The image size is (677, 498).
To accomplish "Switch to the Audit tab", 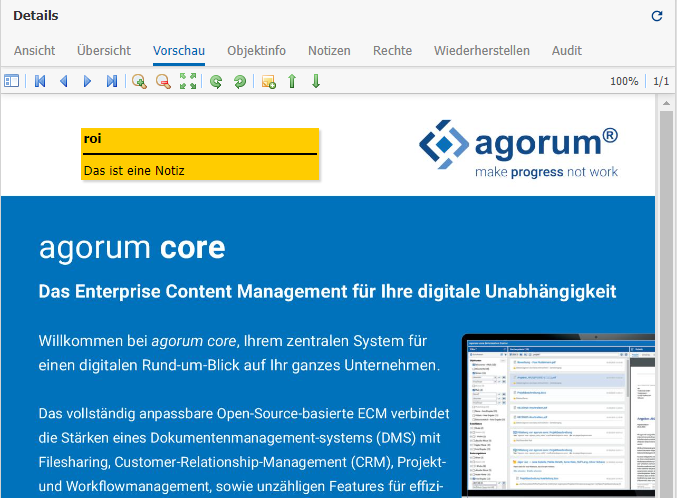I will tap(566, 51).
